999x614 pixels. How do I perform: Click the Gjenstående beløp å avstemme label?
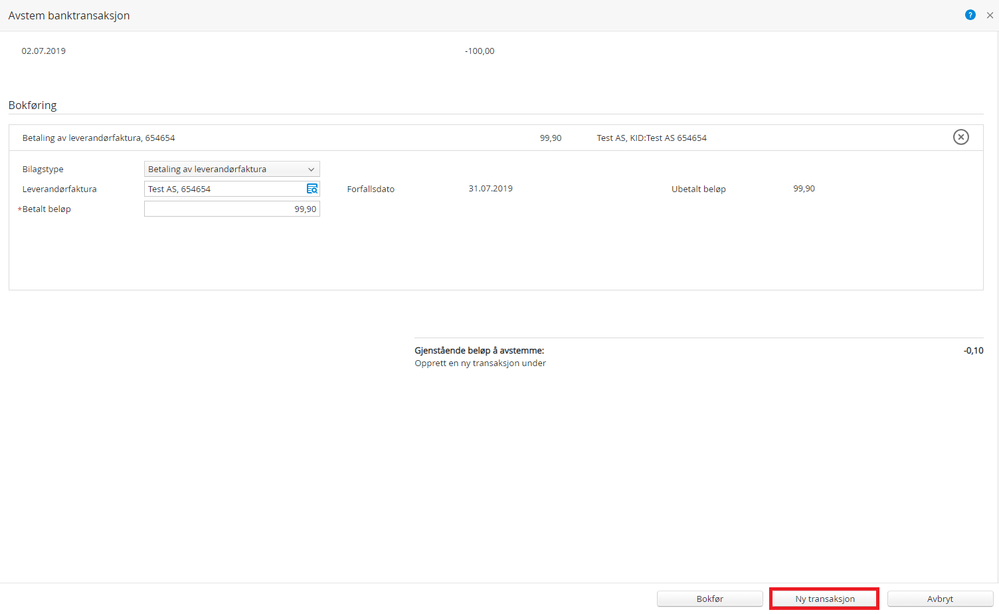point(479,351)
